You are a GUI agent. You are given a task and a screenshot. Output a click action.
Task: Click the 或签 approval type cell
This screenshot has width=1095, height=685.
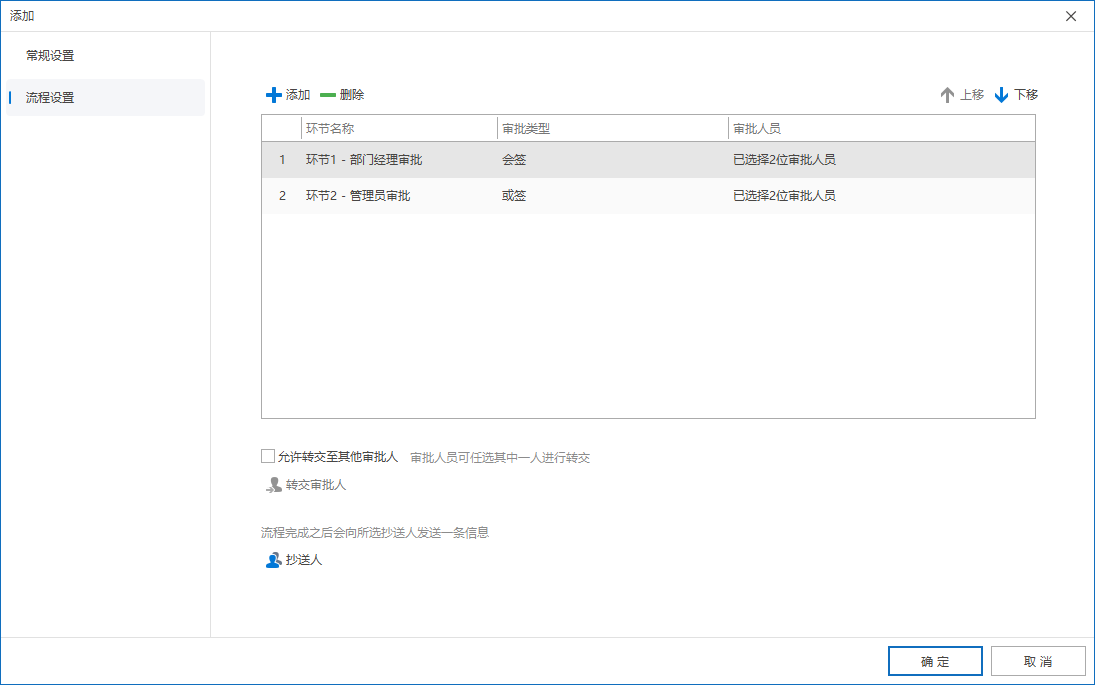coord(514,196)
